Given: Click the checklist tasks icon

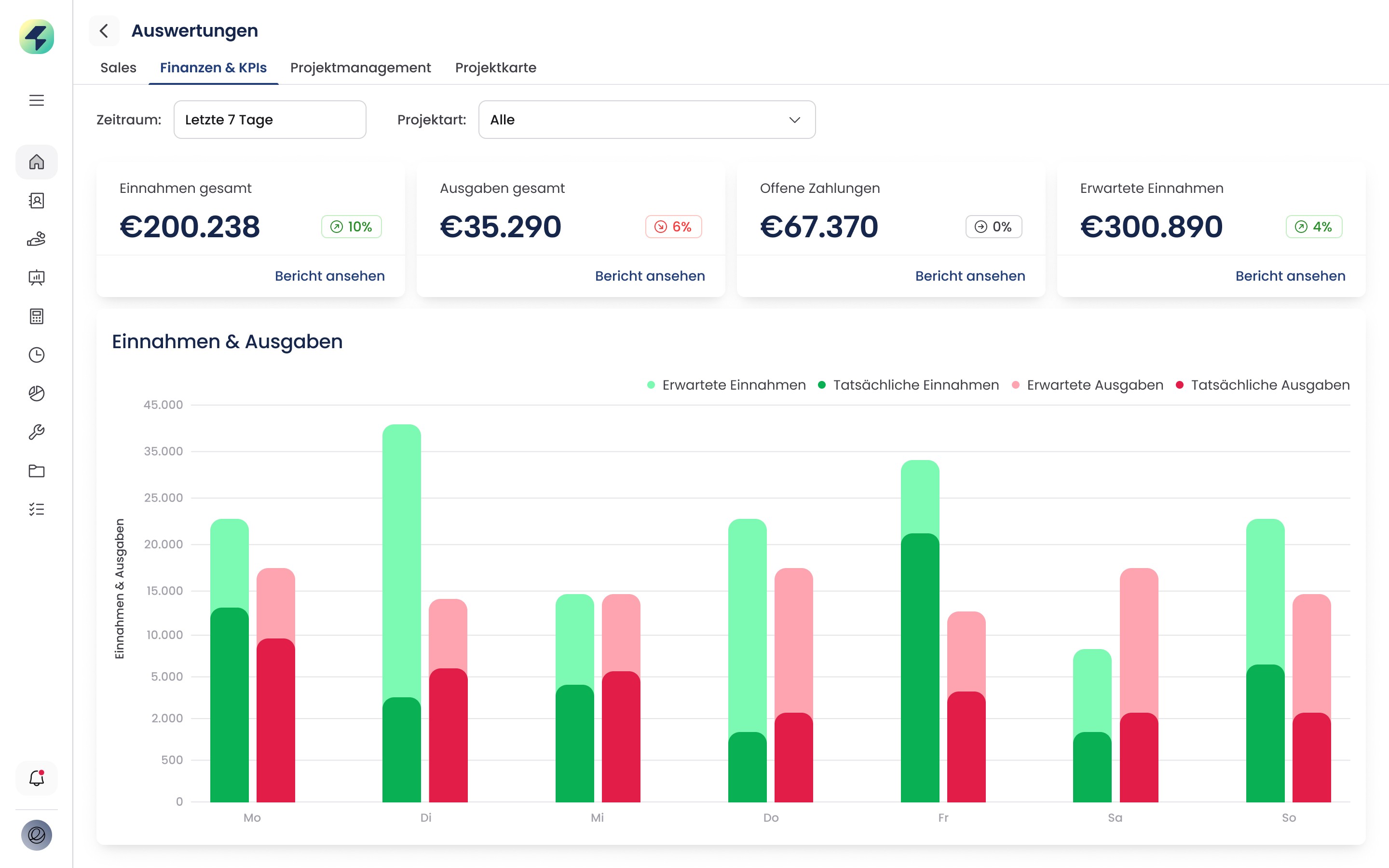Looking at the screenshot, I should [x=36, y=509].
